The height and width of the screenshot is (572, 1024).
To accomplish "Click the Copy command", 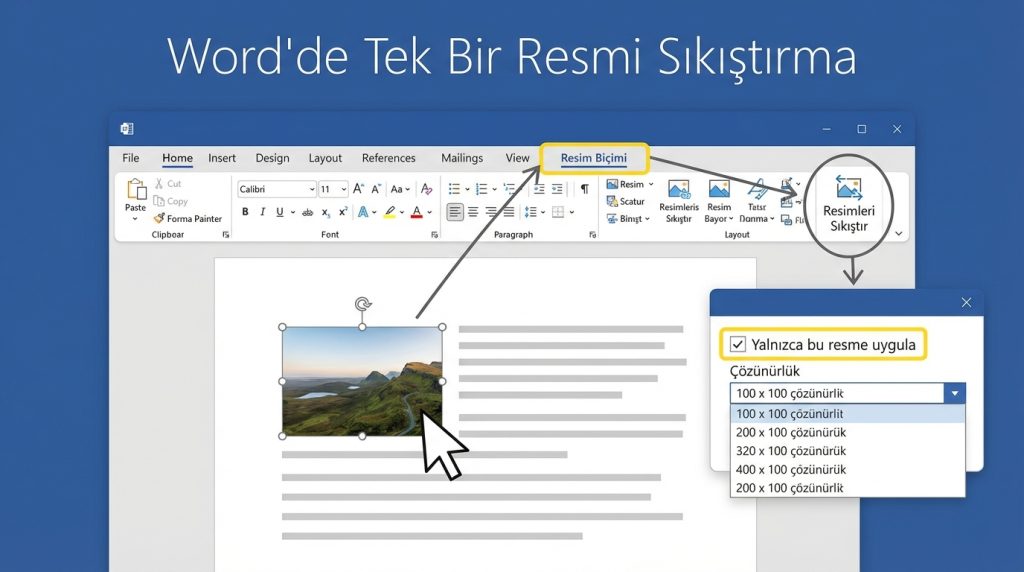I will (170, 201).
